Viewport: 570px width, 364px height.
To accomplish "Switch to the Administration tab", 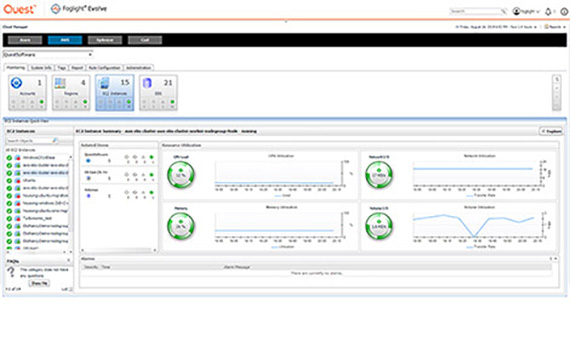I will [x=139, y=68].
